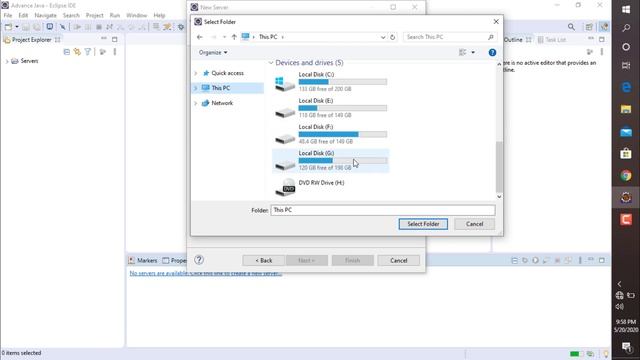Viewport: 640px width, 360px height.
Task: Select Local Disk (F:) drive
Action: [x=331, y=134]
